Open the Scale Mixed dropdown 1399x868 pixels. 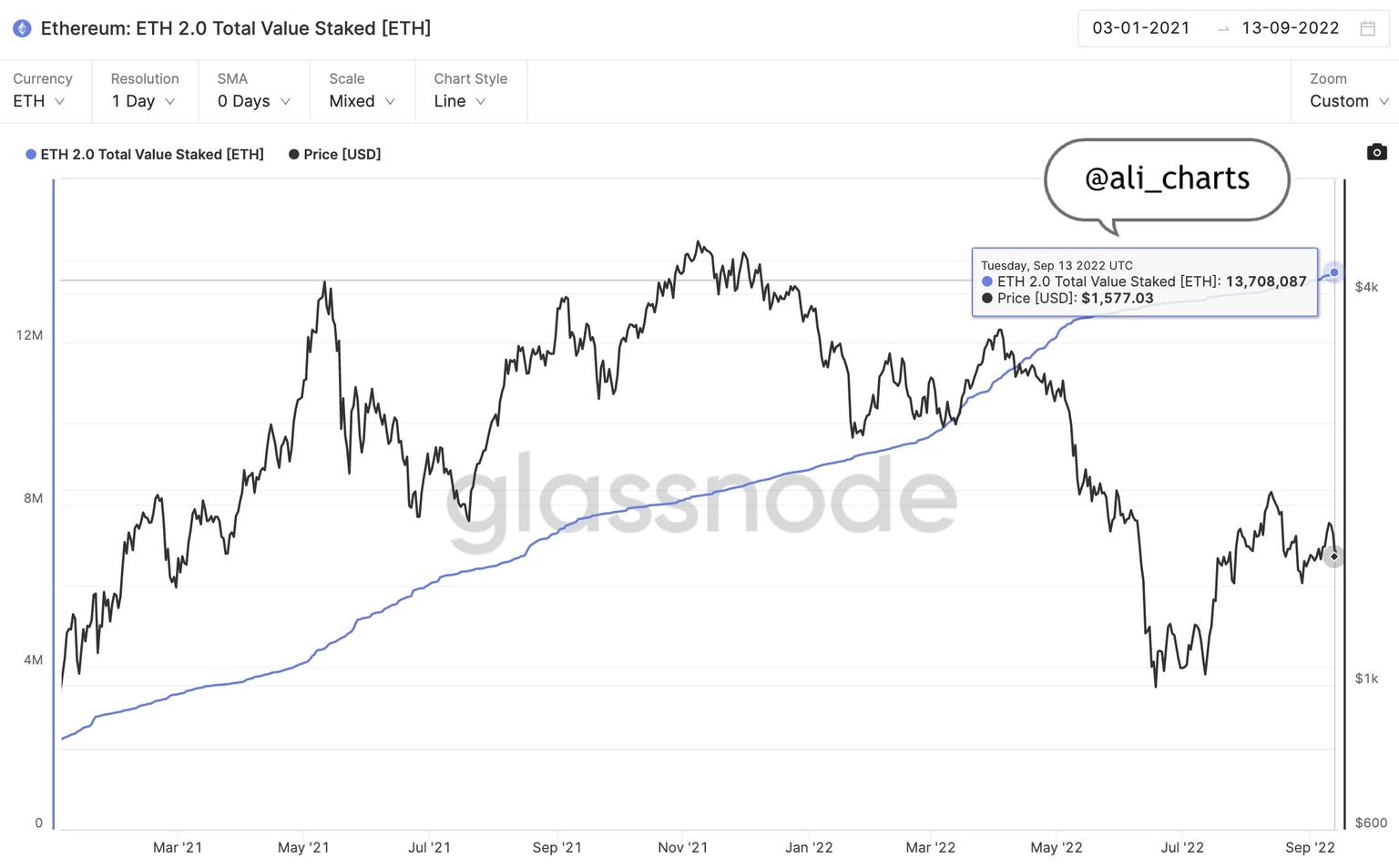pos(362,101)
